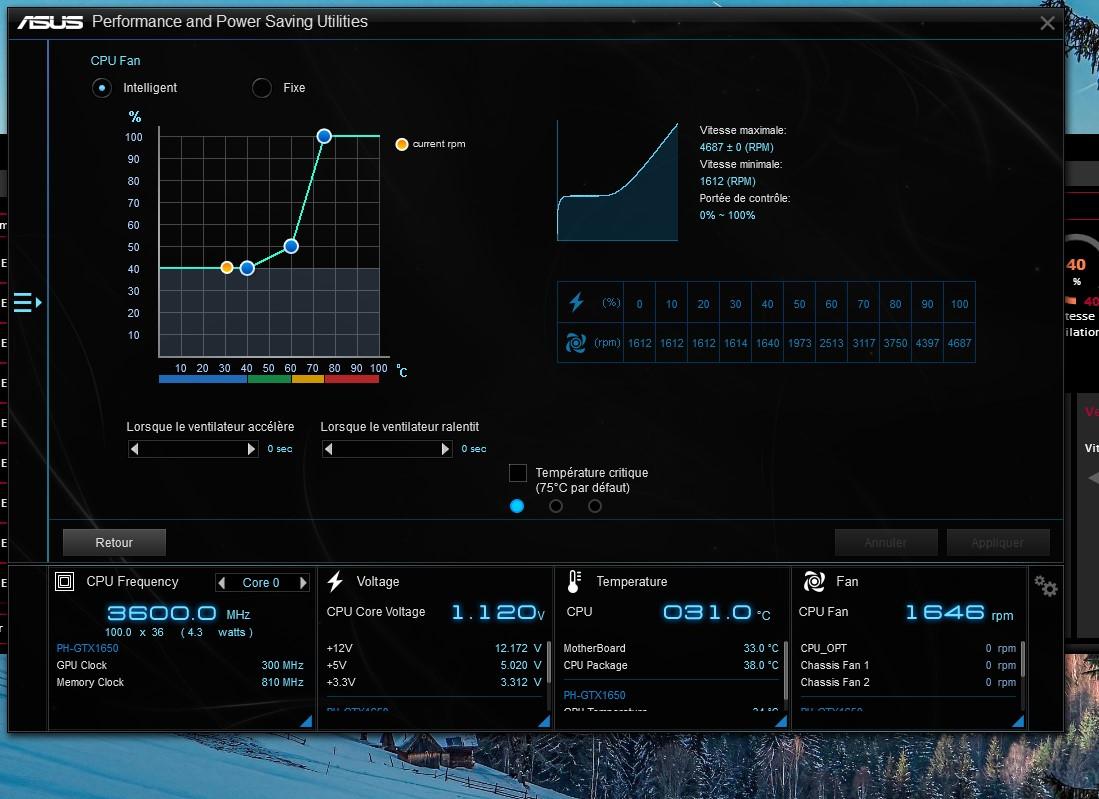Viewport: 1099px width, 799px height.
Task: Click PH-GTX1650 label in Temperature panel
Action: tap(594, 695)
